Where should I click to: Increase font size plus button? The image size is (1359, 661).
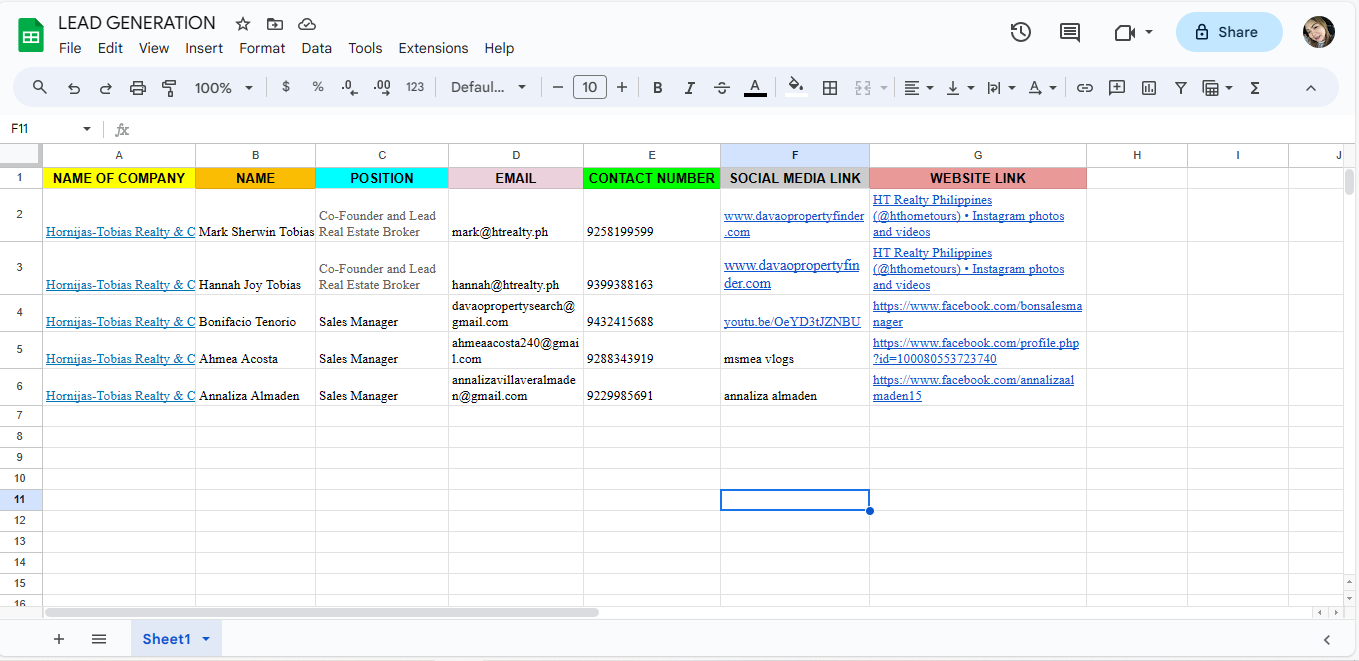(x=622, y=88)
